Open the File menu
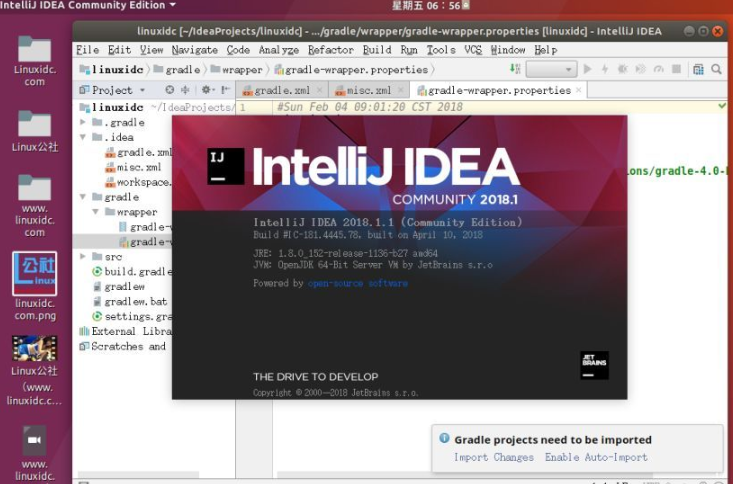Viewport: 733px width, 484px height. [x=87, y=50]
